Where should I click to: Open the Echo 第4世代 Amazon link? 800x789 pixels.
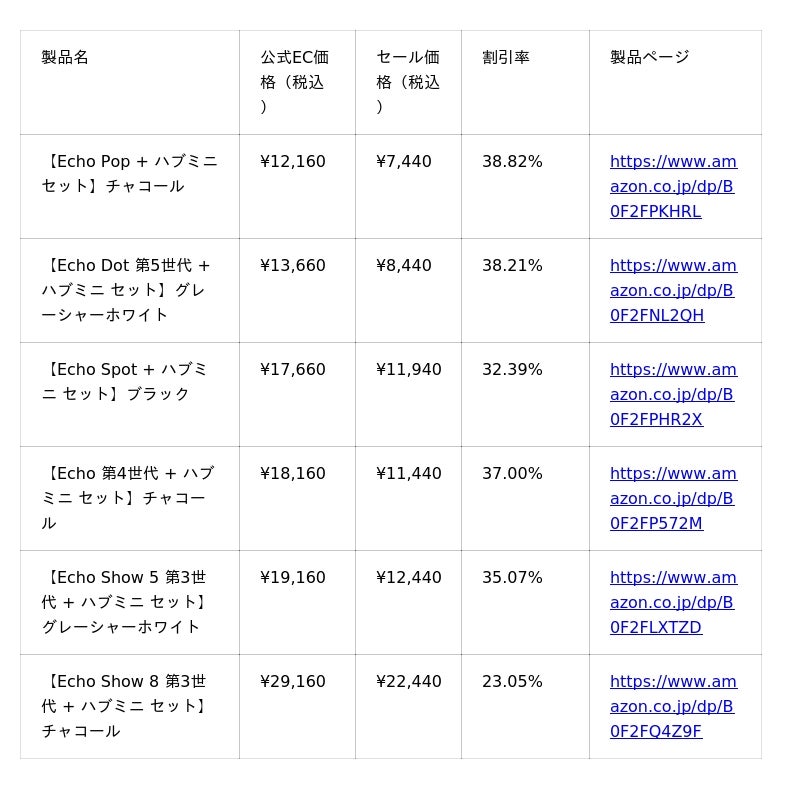coord(672,498)
